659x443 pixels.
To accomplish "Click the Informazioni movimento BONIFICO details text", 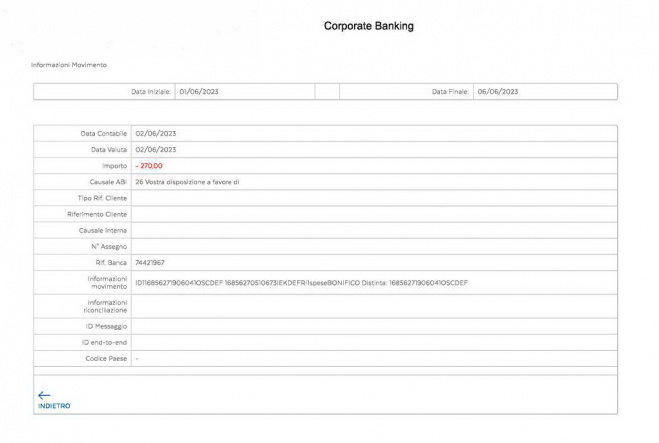I will (x=301, y=282).
